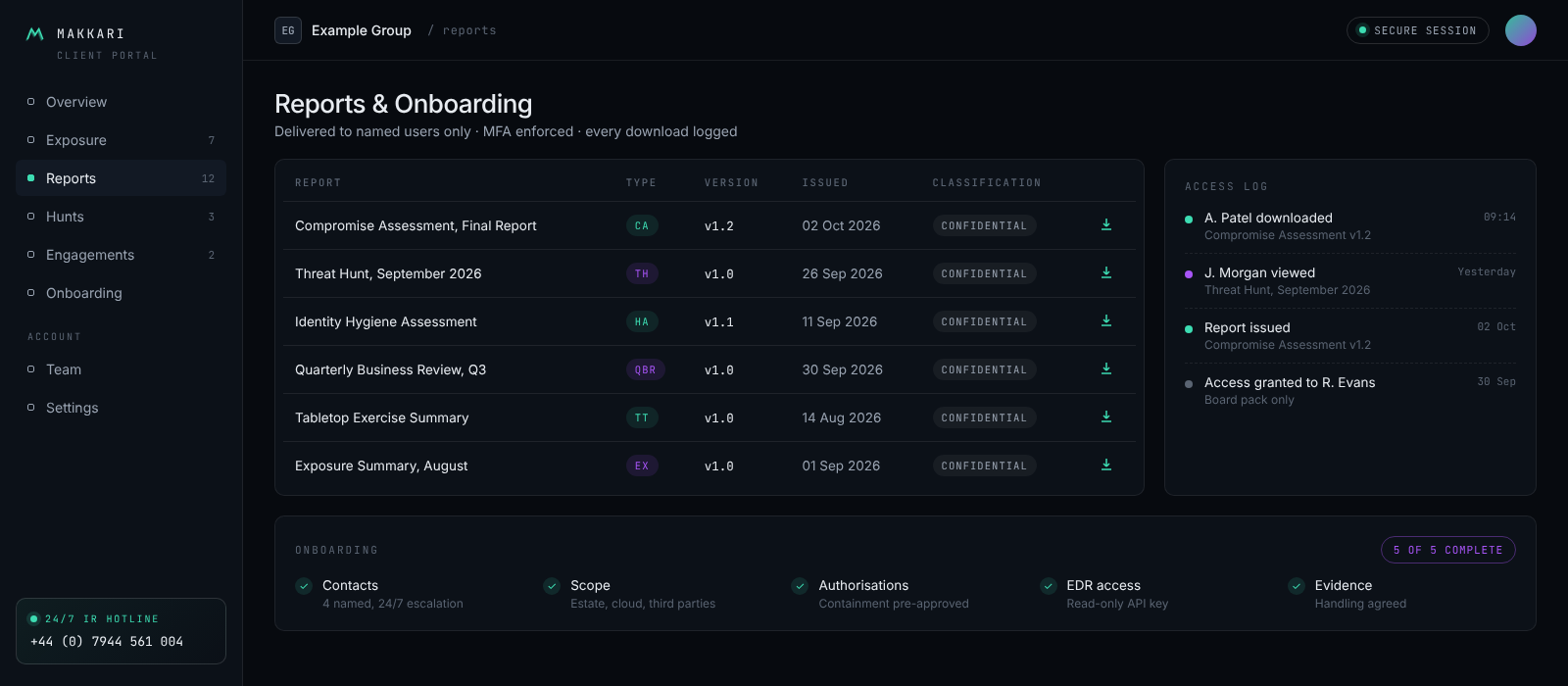Sort by the Version column header

pos(731,183)
